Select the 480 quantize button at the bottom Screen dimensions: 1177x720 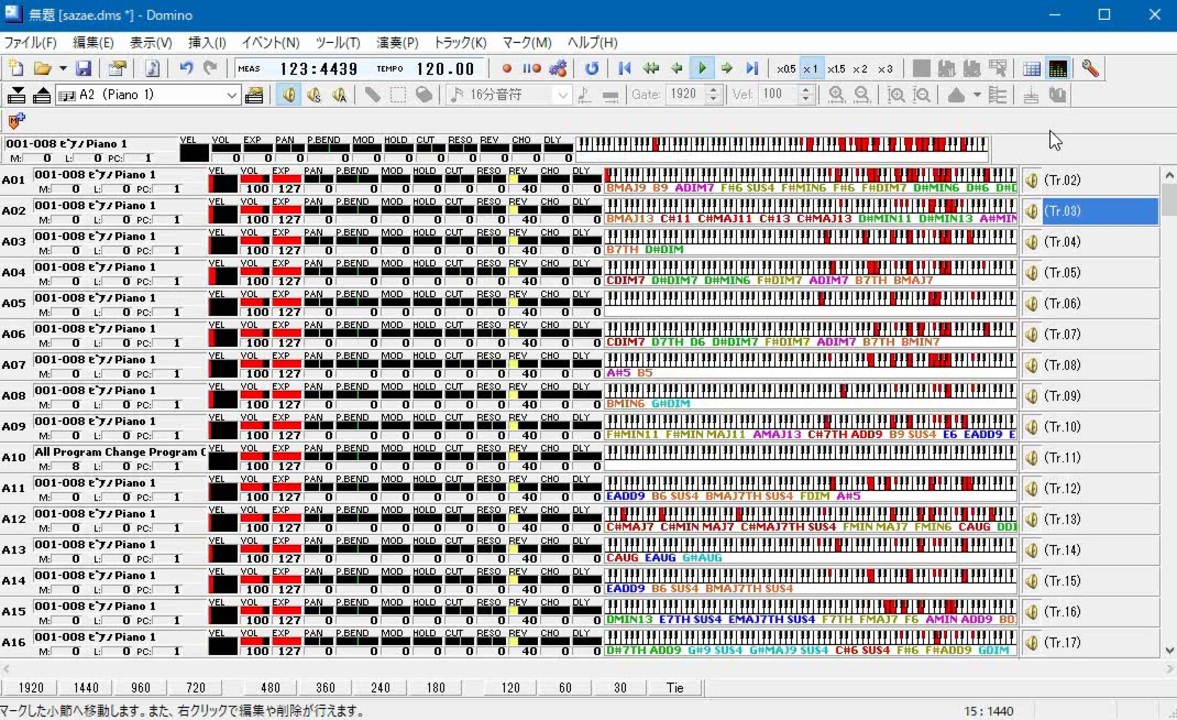(x=270, y=688)
